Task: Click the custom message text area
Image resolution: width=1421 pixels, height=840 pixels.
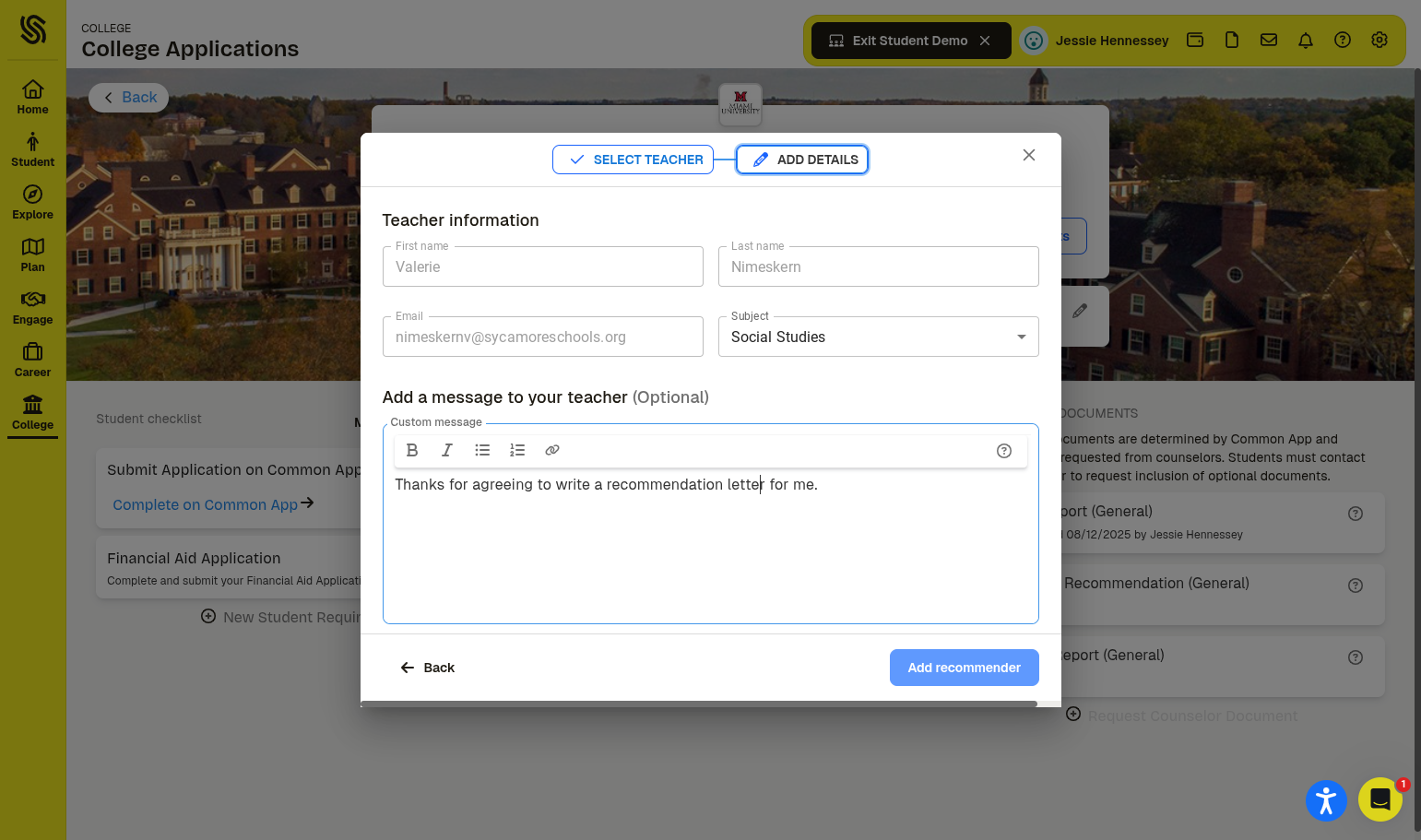Action: tap(710, 546)
